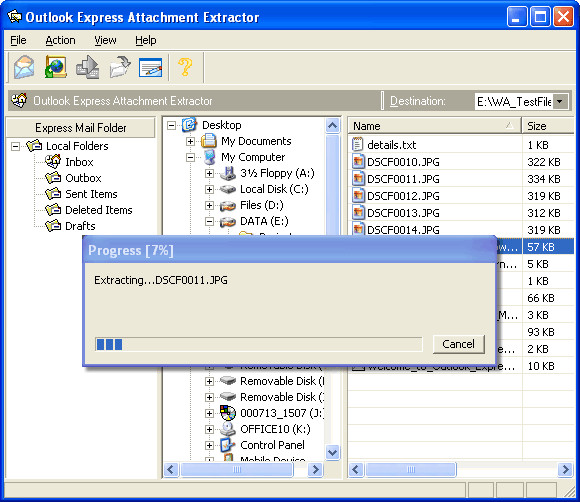Expand the 3½ Floppy (A:) node

(209, 173)
